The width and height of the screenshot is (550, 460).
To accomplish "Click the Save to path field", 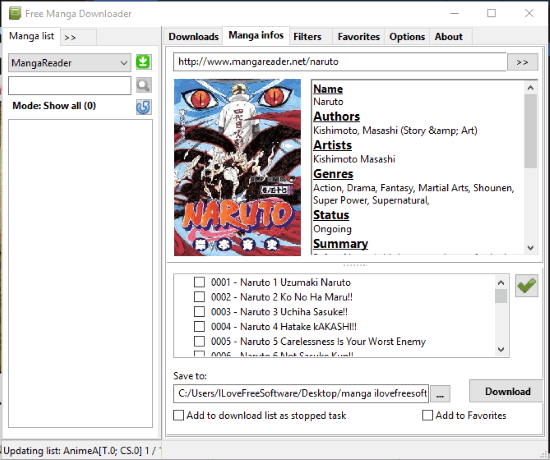I will coord(301,393).
